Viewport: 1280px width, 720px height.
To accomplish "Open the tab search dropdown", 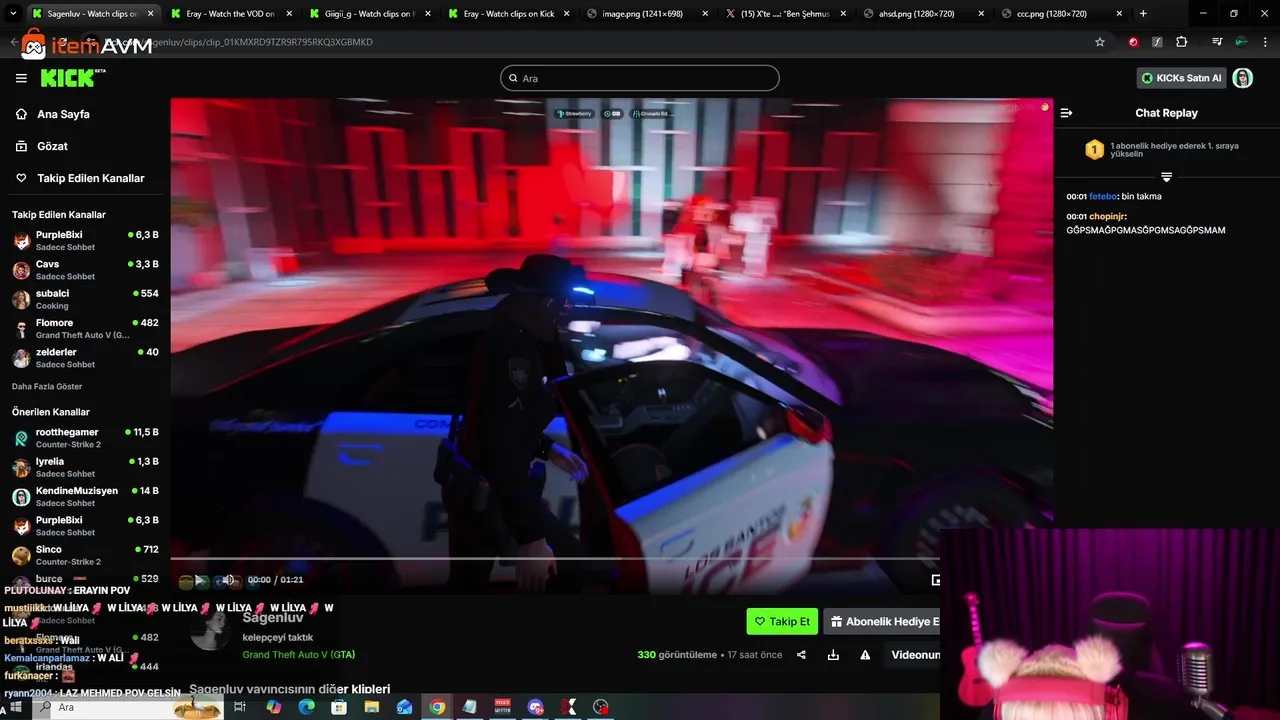I will click(x=11, y=14).
